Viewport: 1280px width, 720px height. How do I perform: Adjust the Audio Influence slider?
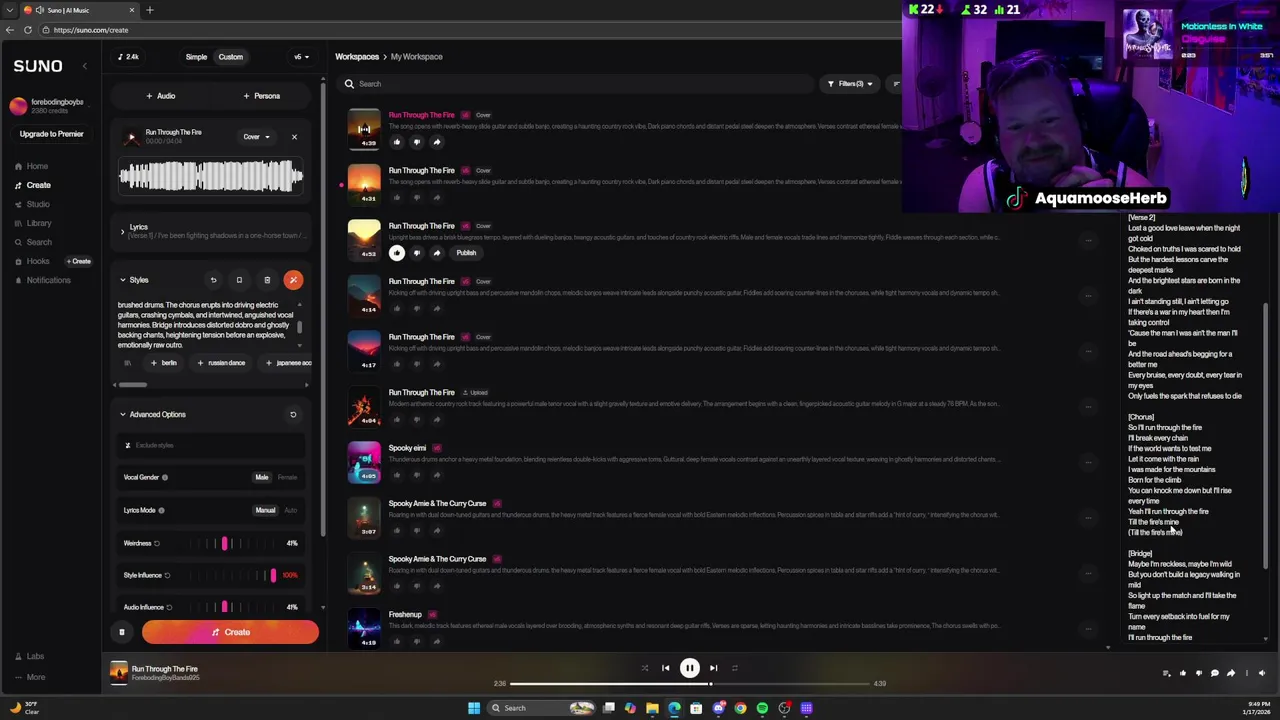tap(226, 607)
